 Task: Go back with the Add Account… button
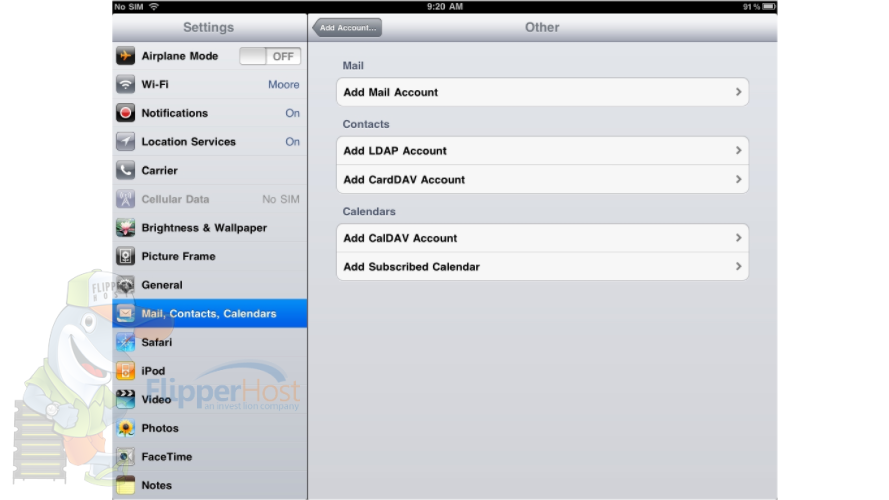(x=347, y=27)
